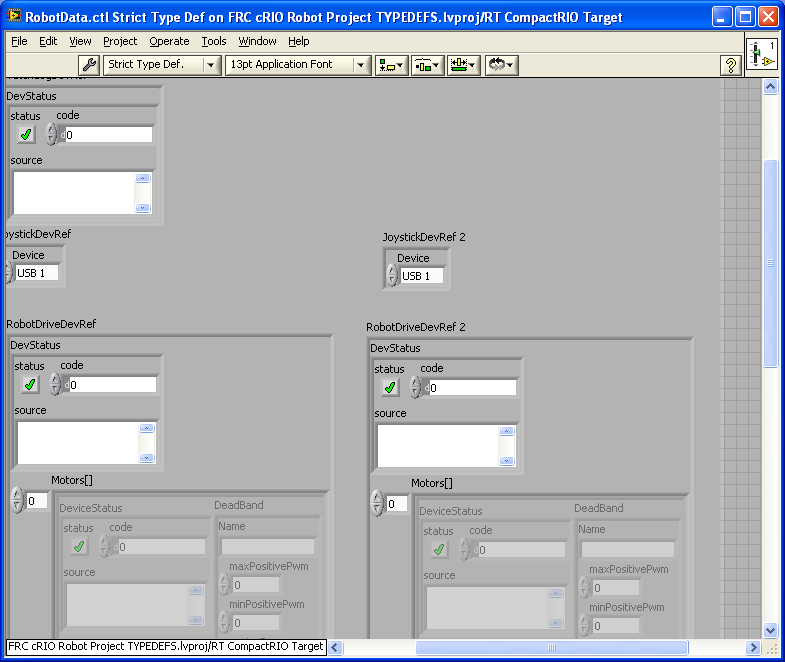Click RobotDriveDevRef 2 DeadBand Name field

pyautogui.click(x=628, y=549)
